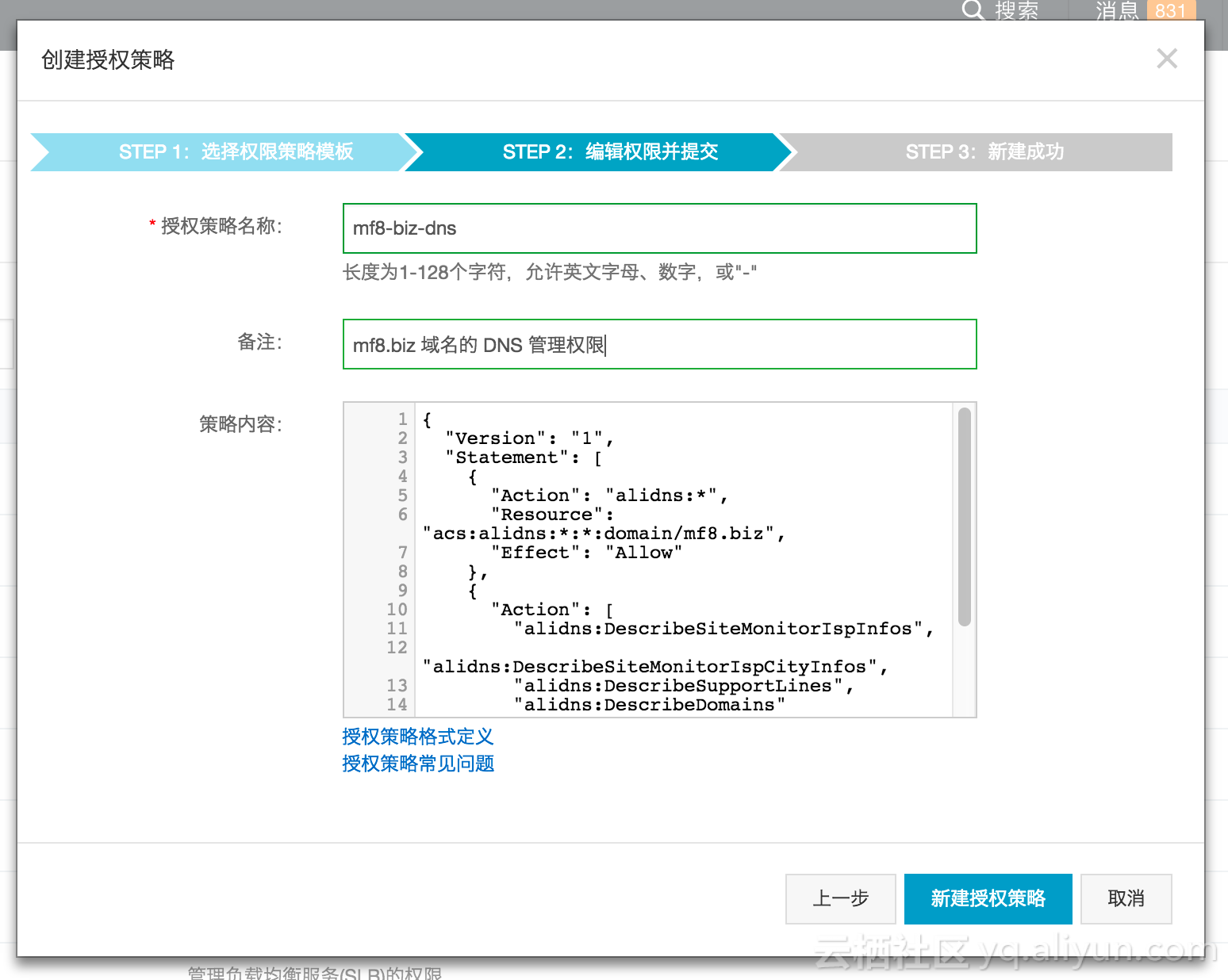Open 授权策略格式定义 link
This screenshot has height=980, width=1228.
[x=418, y=737]
